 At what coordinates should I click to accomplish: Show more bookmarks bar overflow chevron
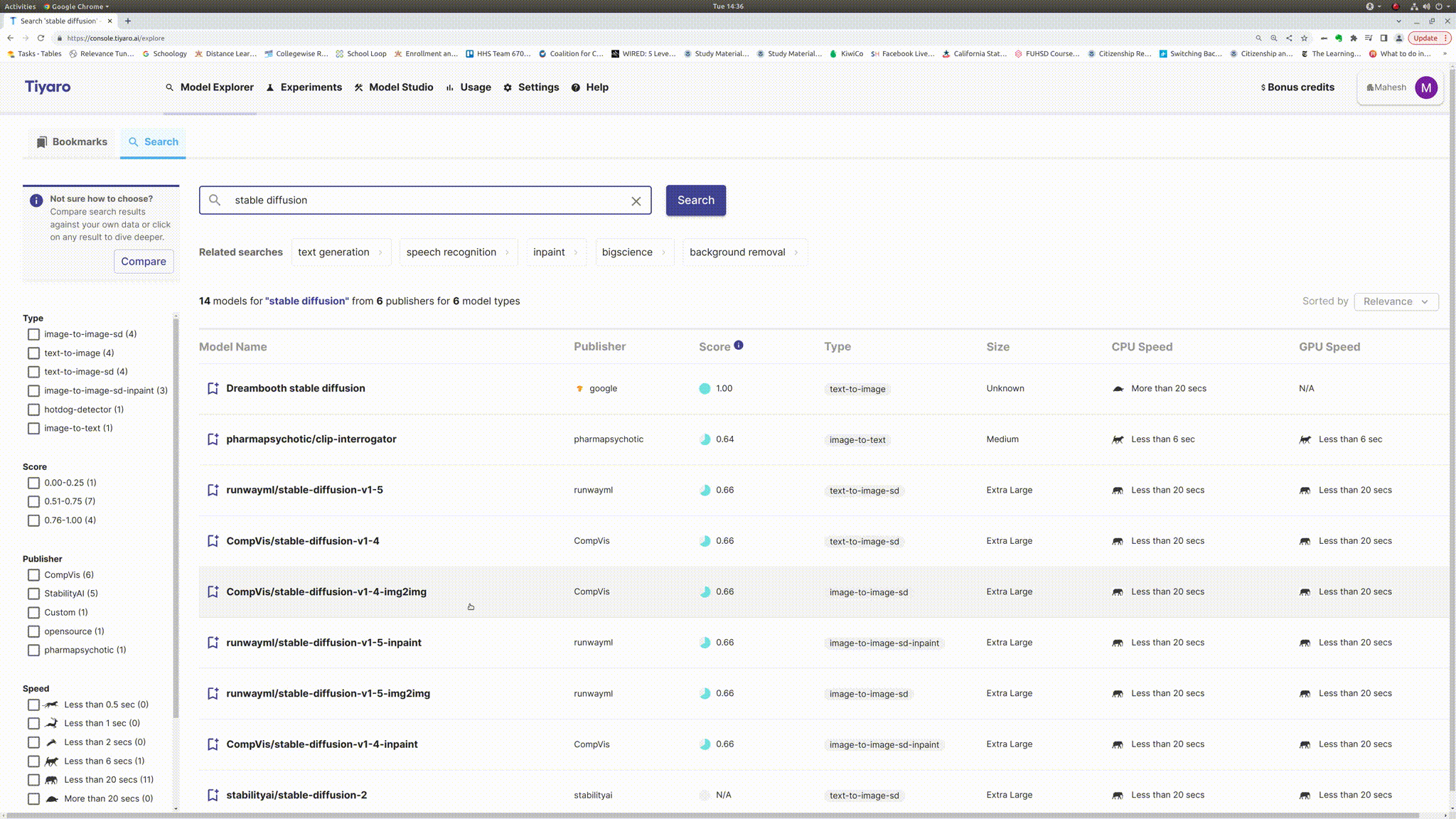coord(1445,54)
